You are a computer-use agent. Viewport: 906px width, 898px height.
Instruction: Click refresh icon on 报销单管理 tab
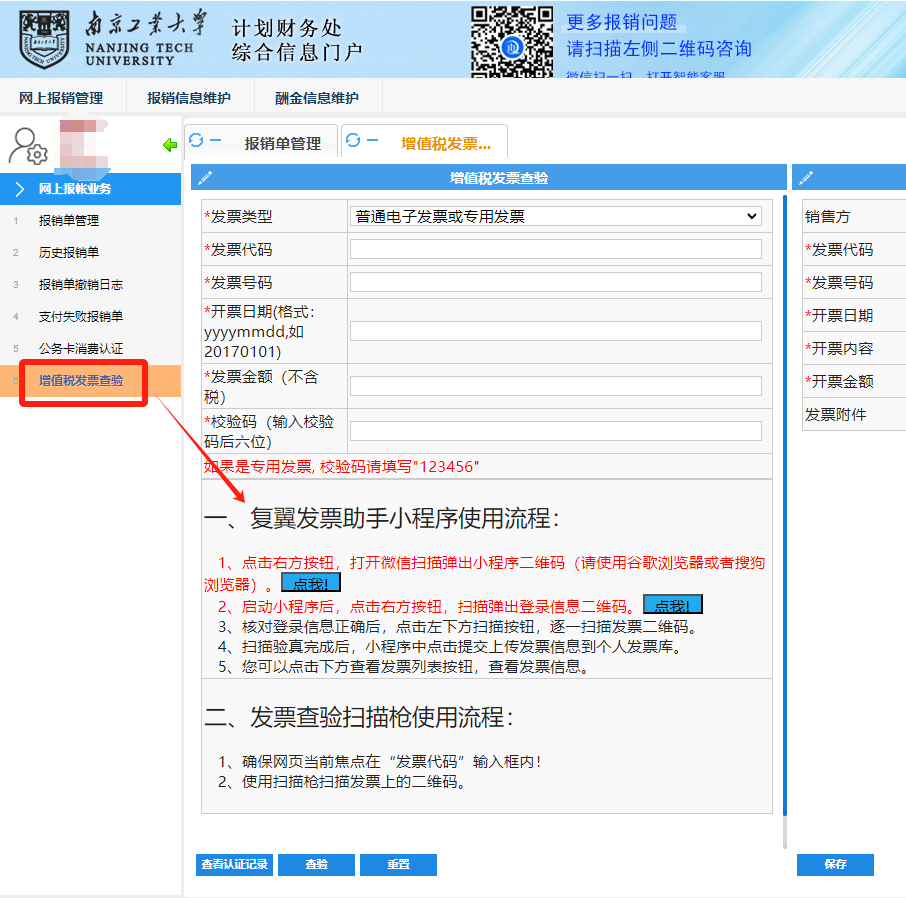click(196, 140)
